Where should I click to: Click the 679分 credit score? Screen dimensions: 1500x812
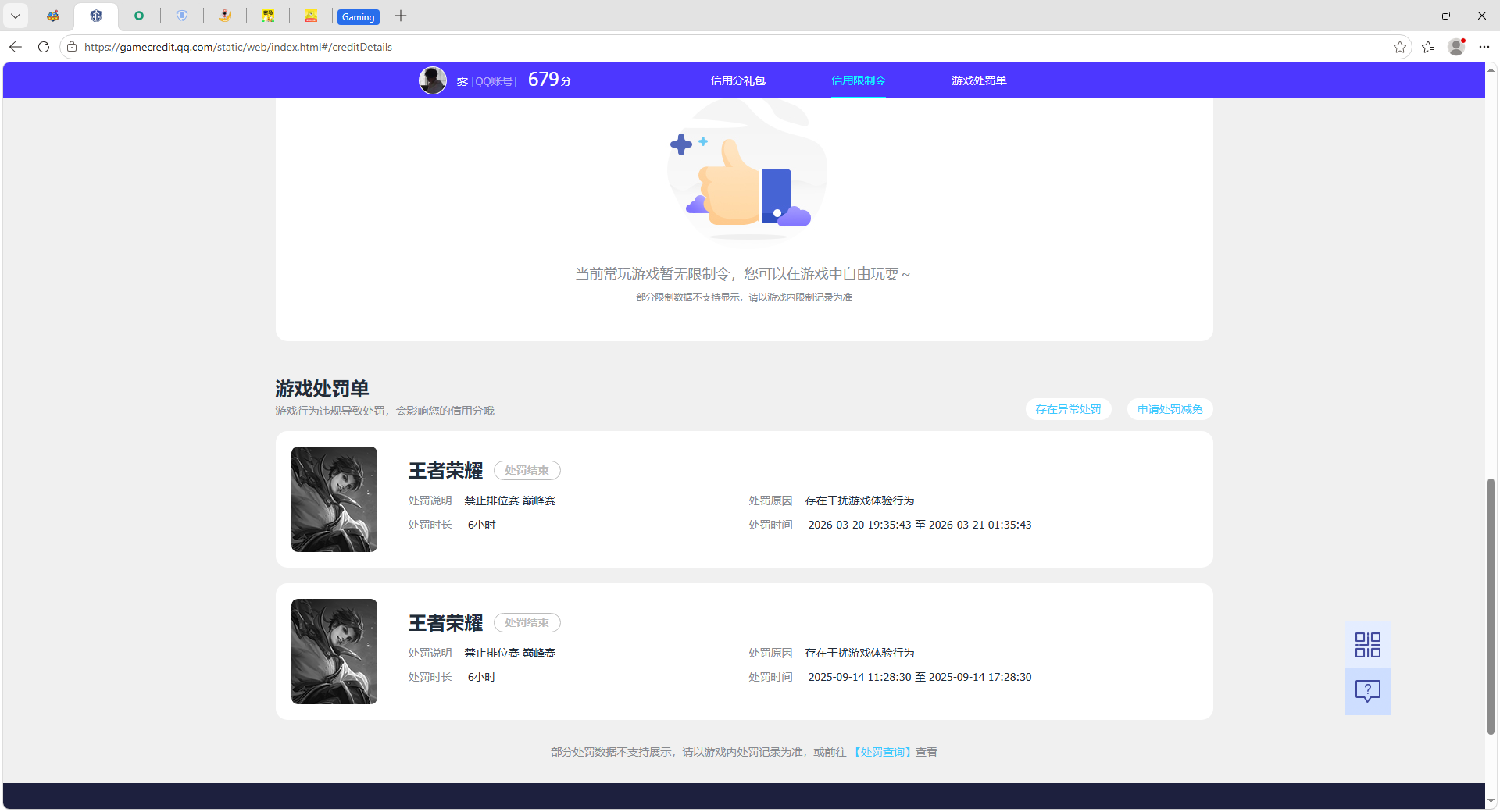click(x=550, y=80)
